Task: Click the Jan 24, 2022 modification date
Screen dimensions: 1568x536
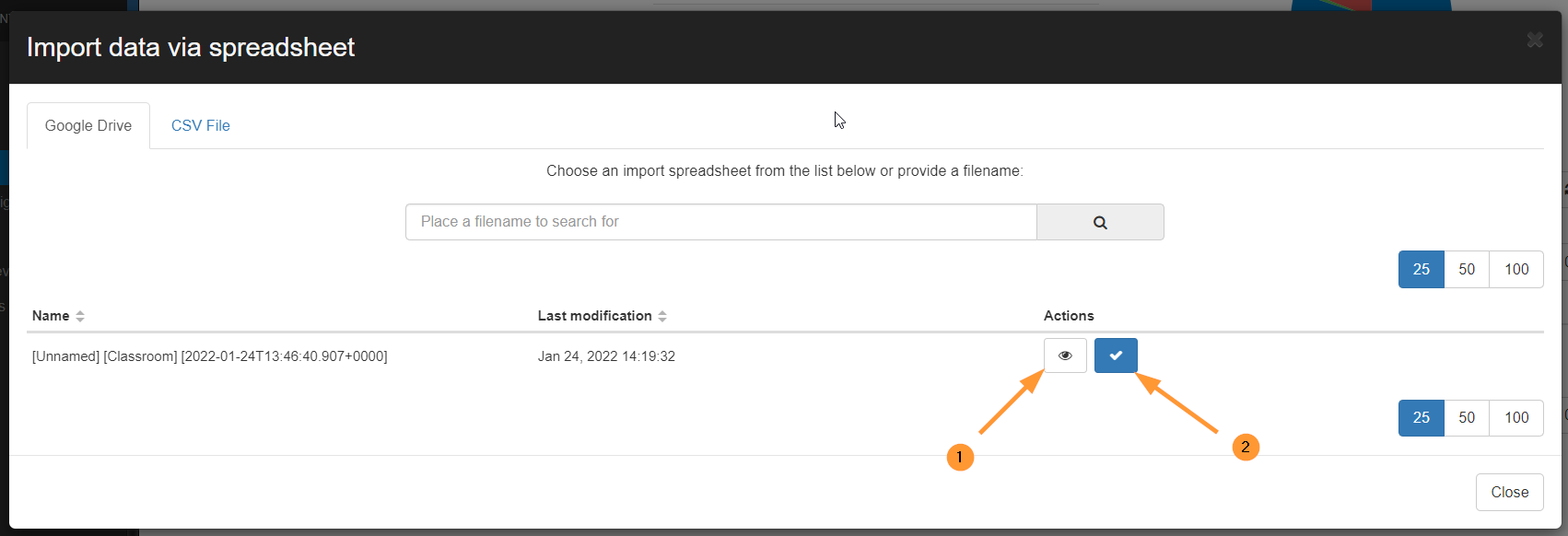Action: click(x=606, y=356)
